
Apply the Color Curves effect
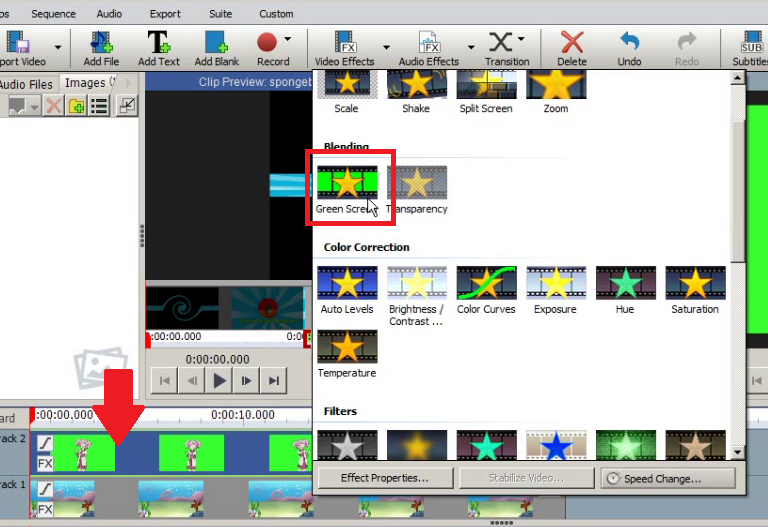click(x=486, y=290)
